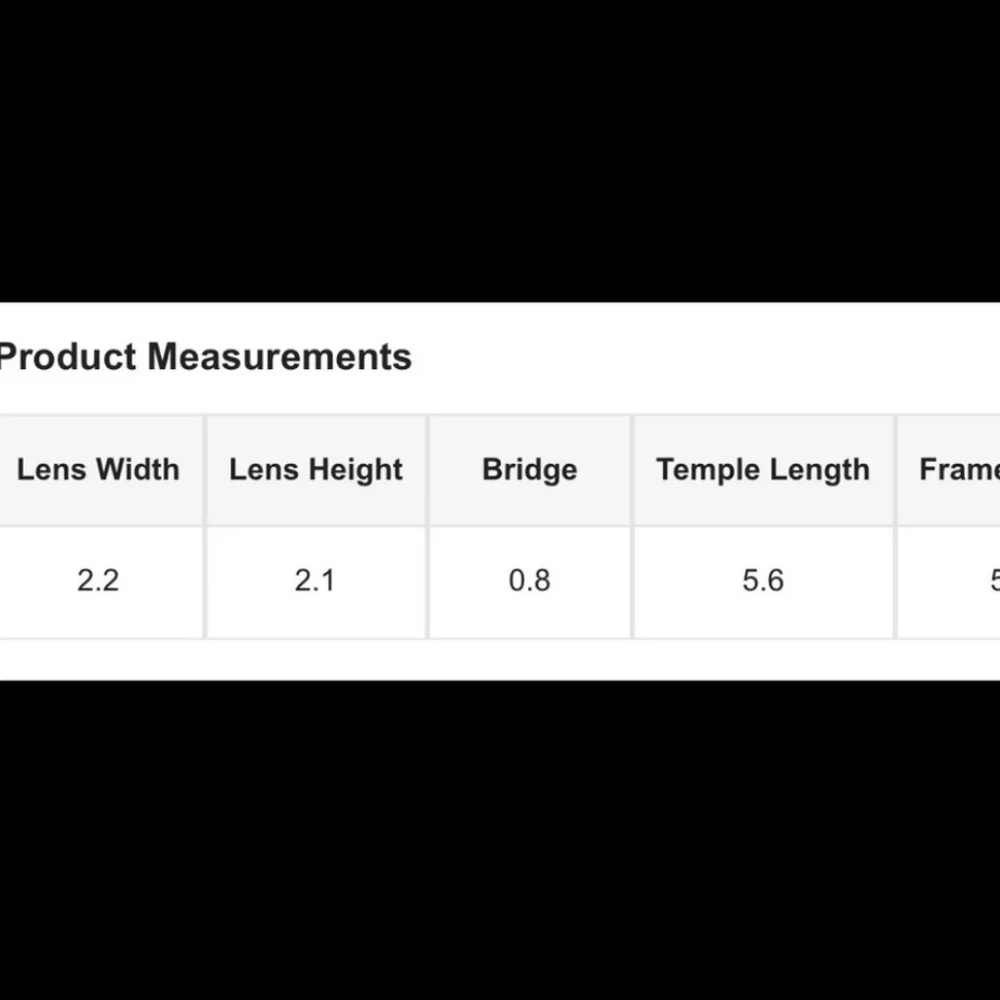Click the partially visible Frame column header
Viewport: 1000px width, 1000px height.
pyautogui.click(x=949, y=470)
